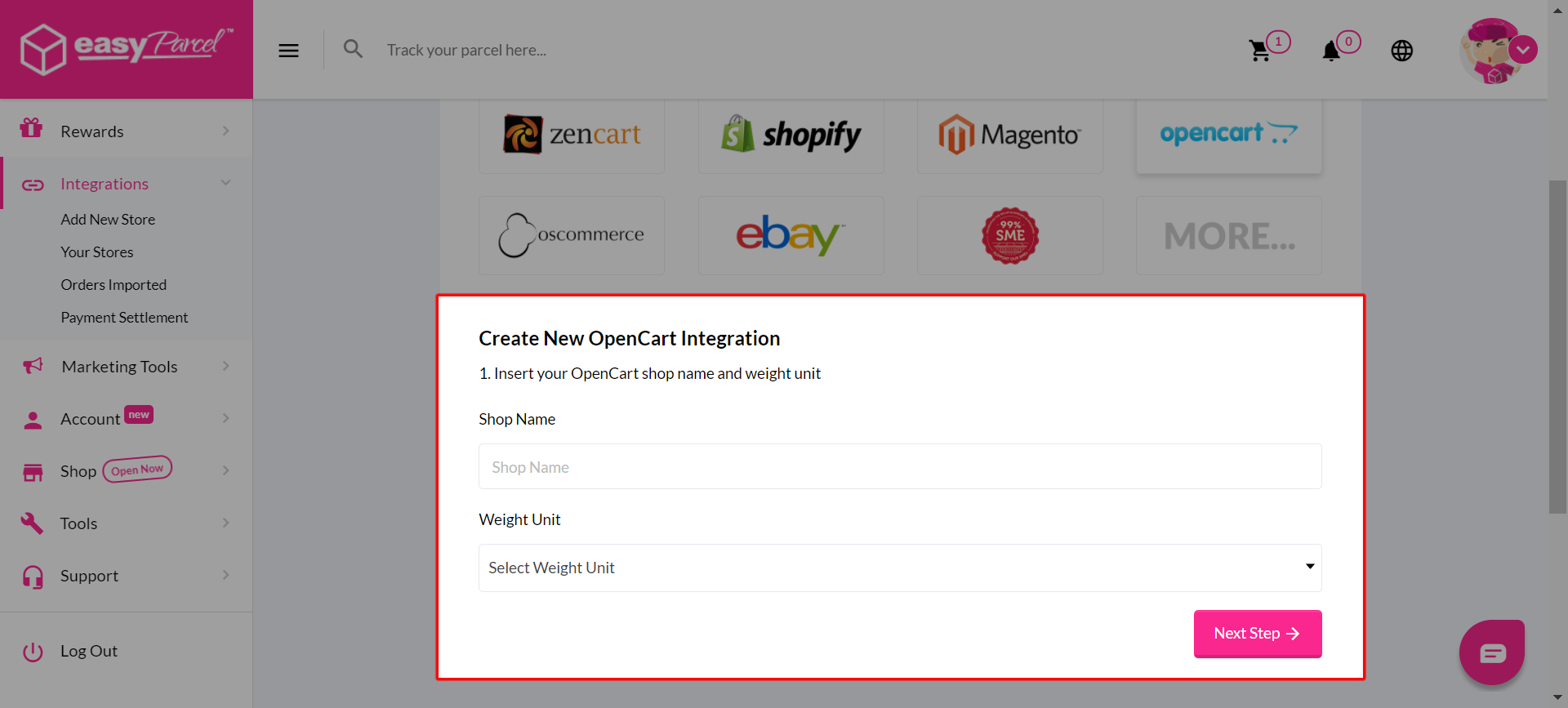Select the OpenCart platform tile
Viewport: 1568px width, 708px height.
pos(1228,135)
